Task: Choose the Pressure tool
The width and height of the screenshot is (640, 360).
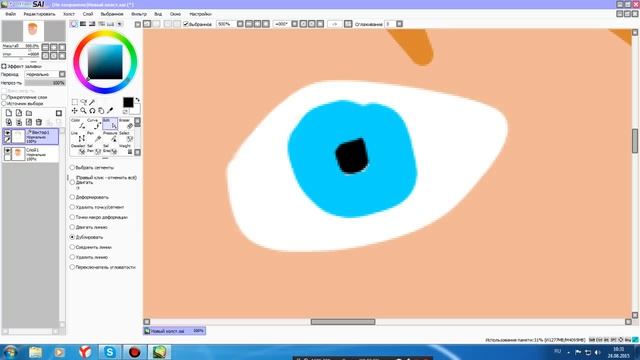Action: [110, 137]
